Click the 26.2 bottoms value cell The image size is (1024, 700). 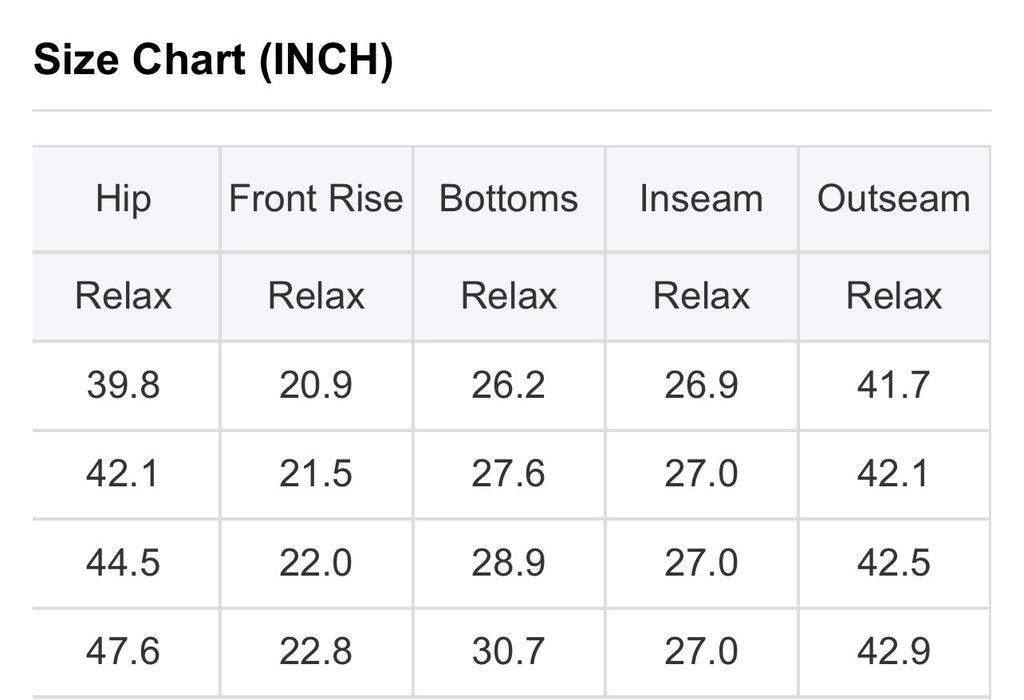(508, 385)
